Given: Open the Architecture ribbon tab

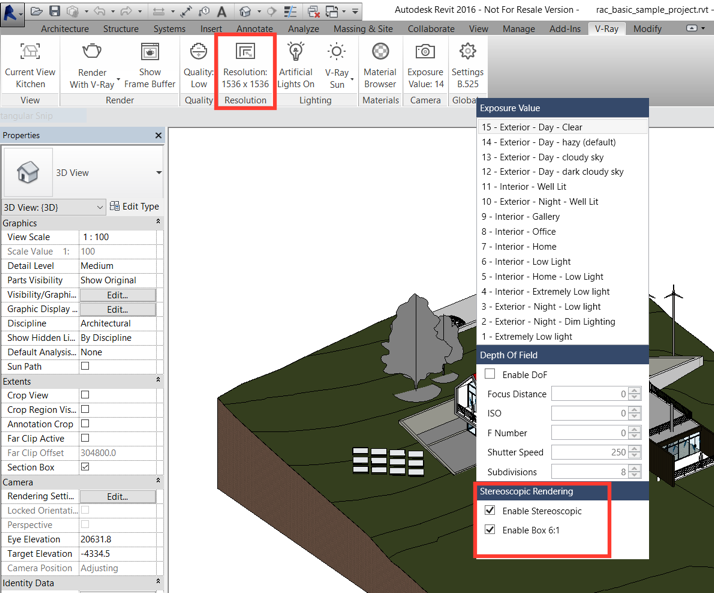Looking at the screenshot, I should (x=65, y=29).
